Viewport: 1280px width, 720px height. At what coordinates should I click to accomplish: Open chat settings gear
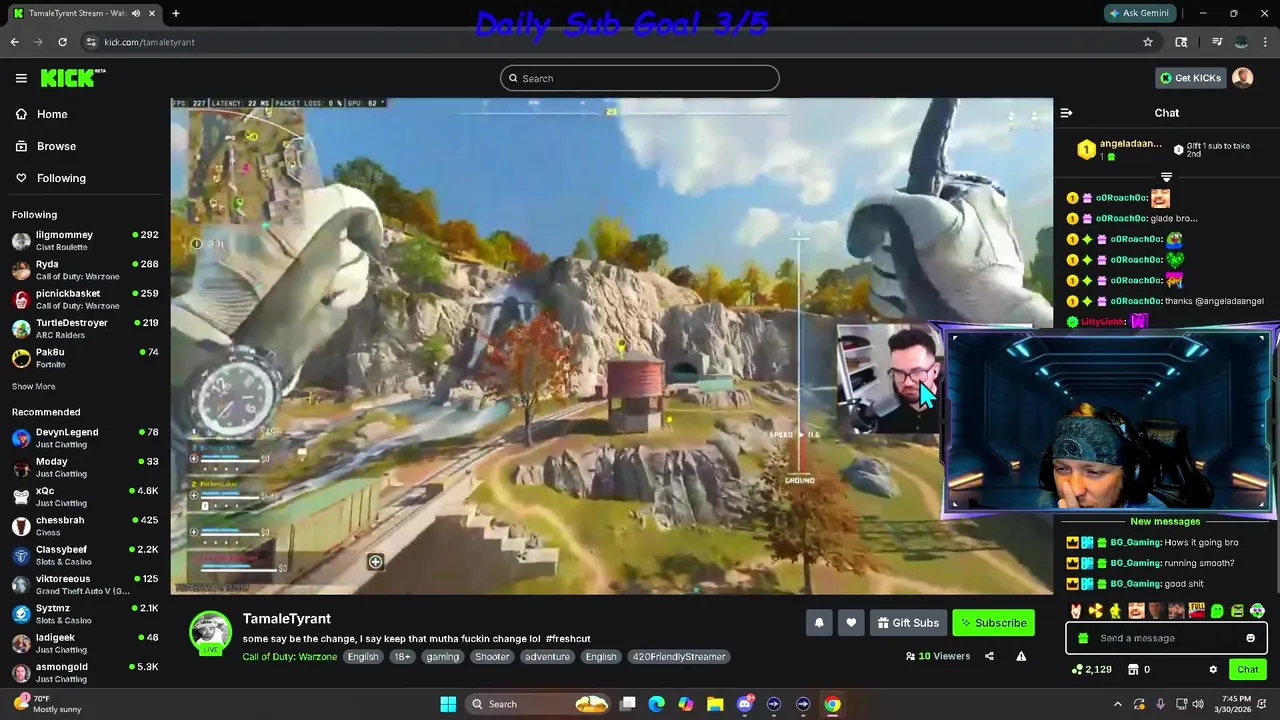[x=1213, y=669]
